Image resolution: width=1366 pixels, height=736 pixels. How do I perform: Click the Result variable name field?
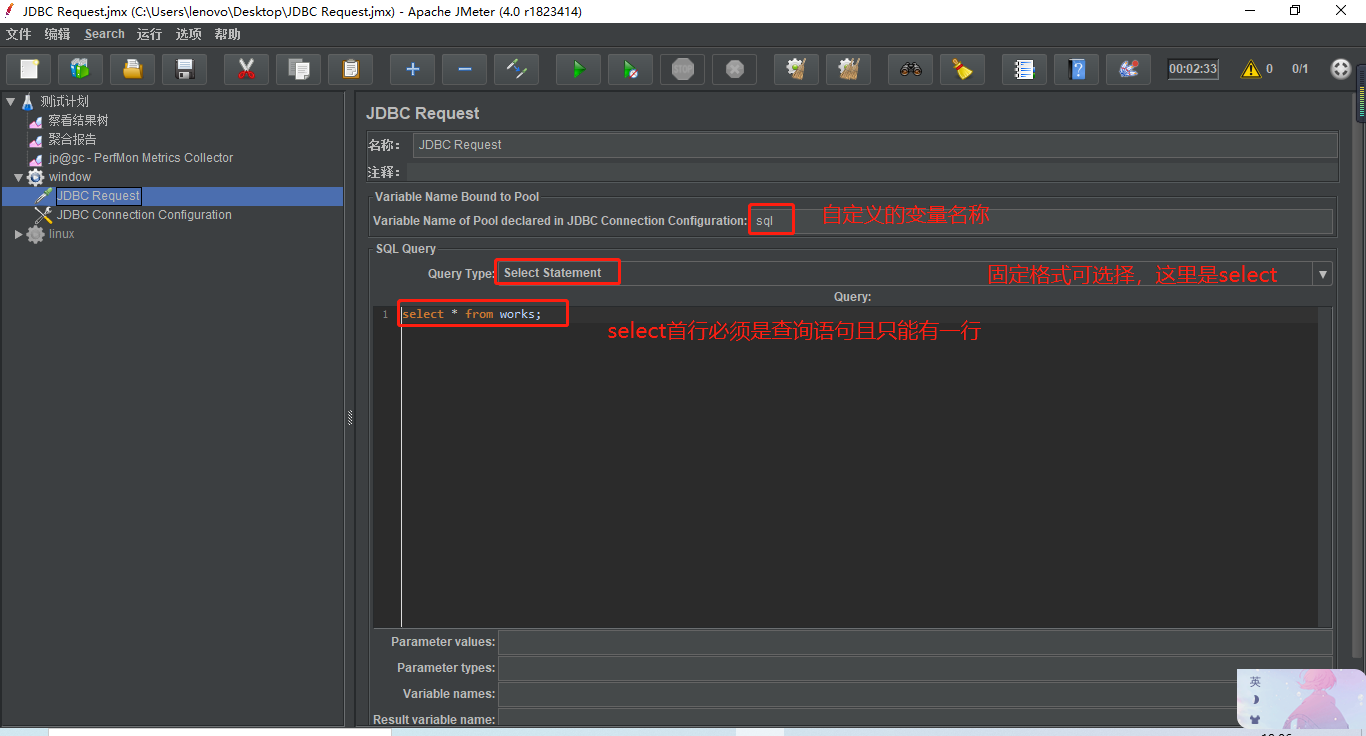[x=915, y=719]
